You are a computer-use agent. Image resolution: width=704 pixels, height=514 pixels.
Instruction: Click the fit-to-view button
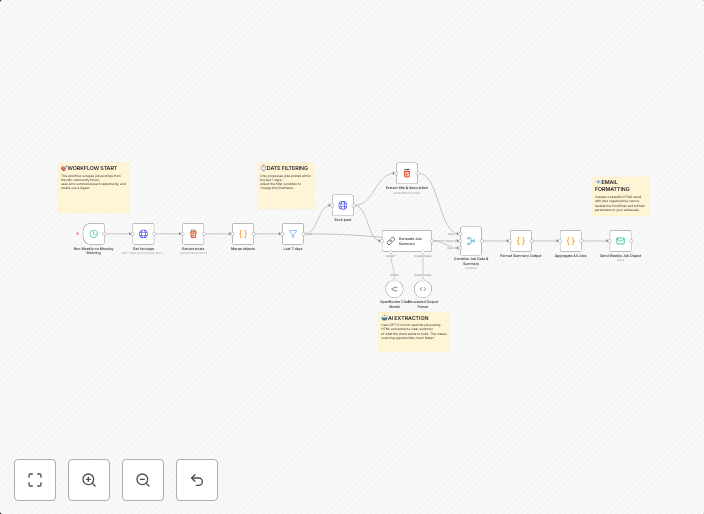click(x=35, y=480)
